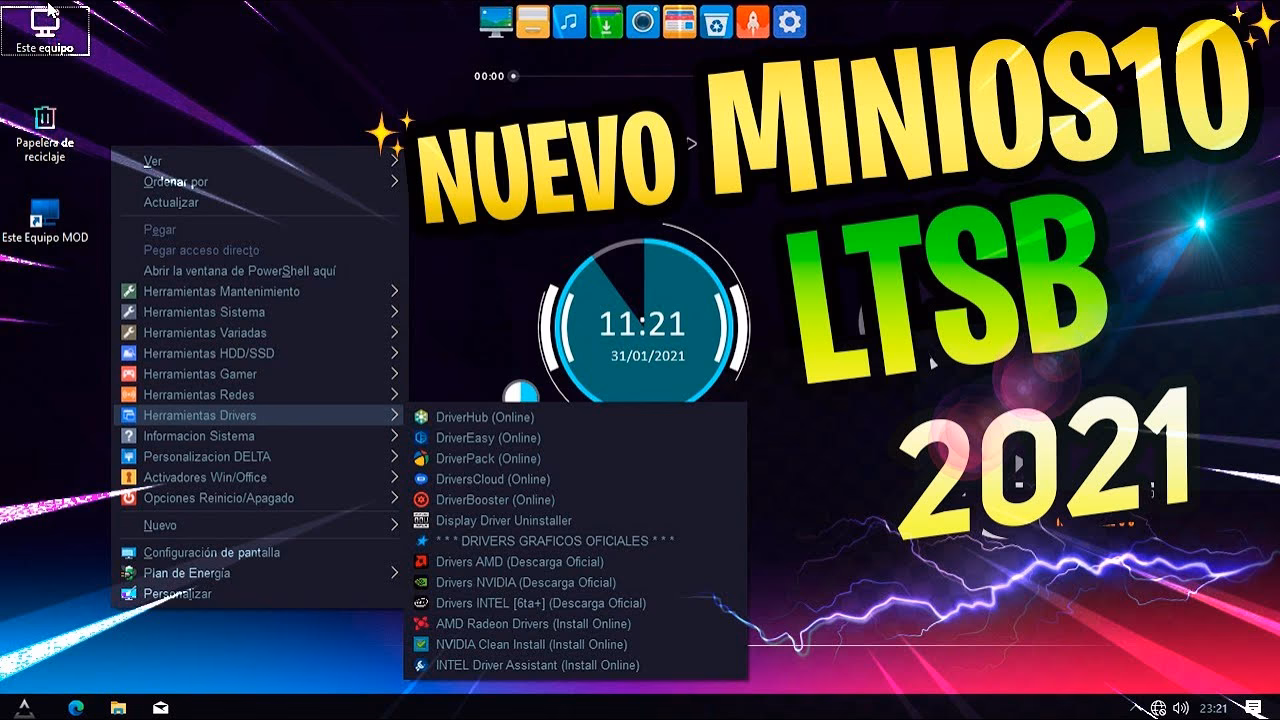The width and height of the screenshot is (1280, 720).
Task: Expand the Nuevo submenu arrow
Action: point(395,525)
